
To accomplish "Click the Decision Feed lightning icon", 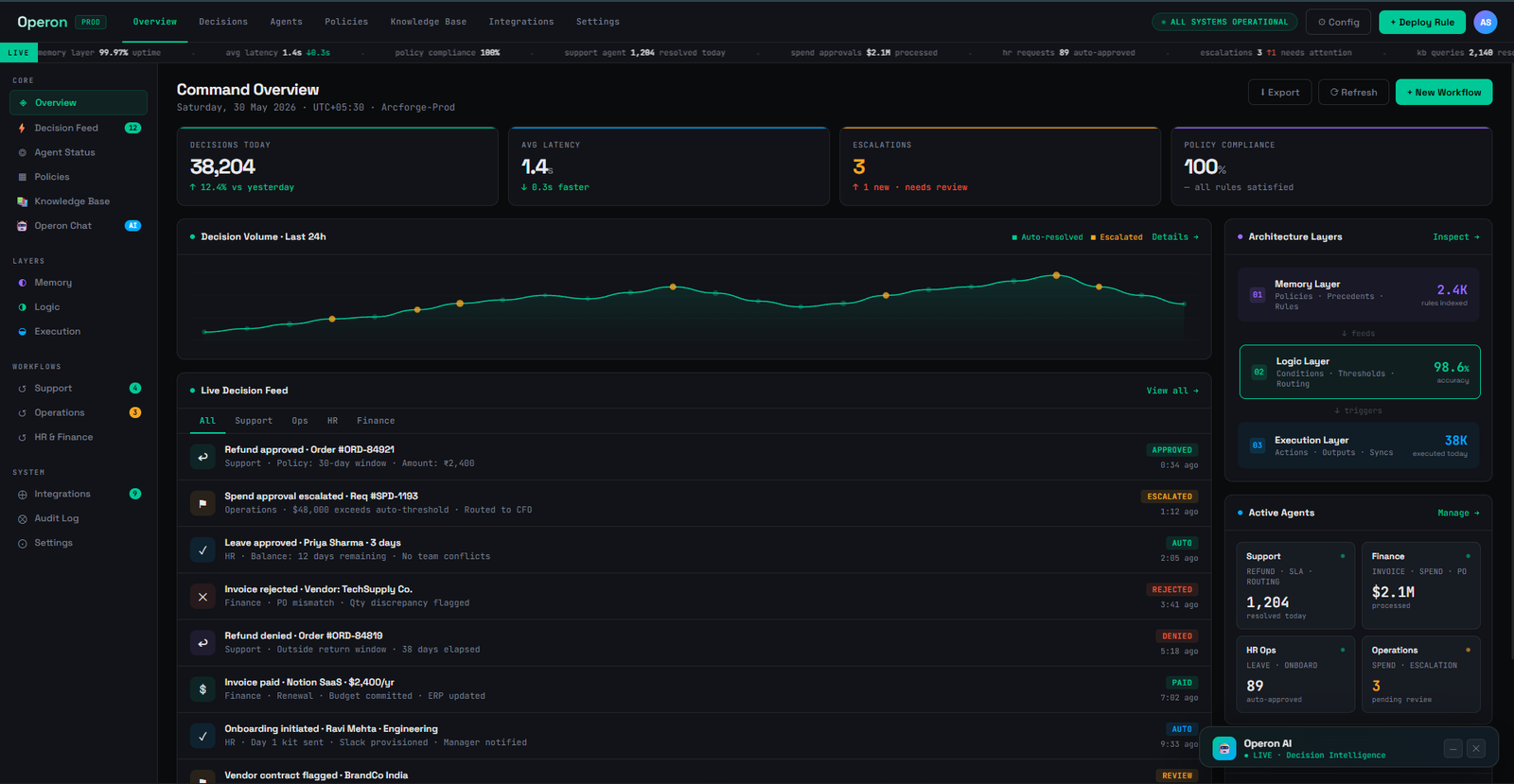I will point(22,128).
